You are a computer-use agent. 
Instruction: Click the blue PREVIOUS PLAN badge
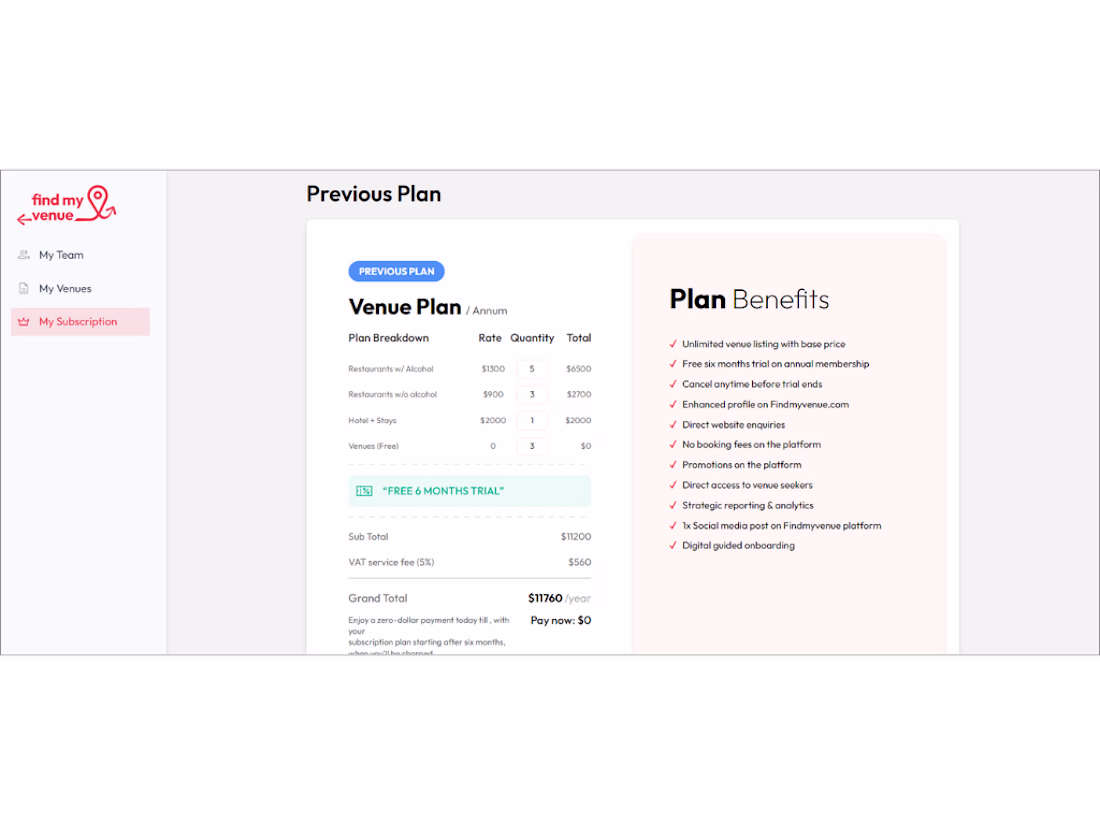pyautogui.click(x=396, y=271)
